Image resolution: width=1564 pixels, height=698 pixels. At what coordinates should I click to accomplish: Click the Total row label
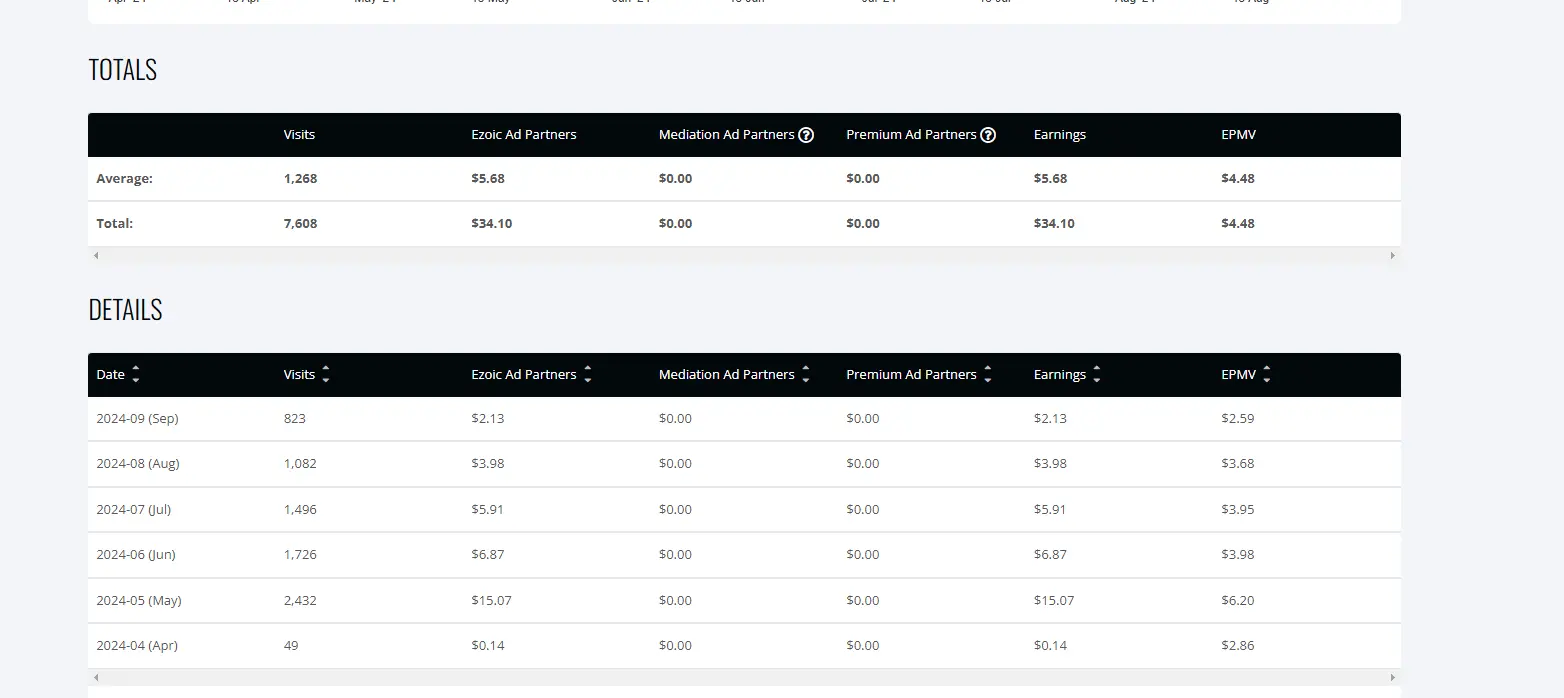click(x=114, y=224)
